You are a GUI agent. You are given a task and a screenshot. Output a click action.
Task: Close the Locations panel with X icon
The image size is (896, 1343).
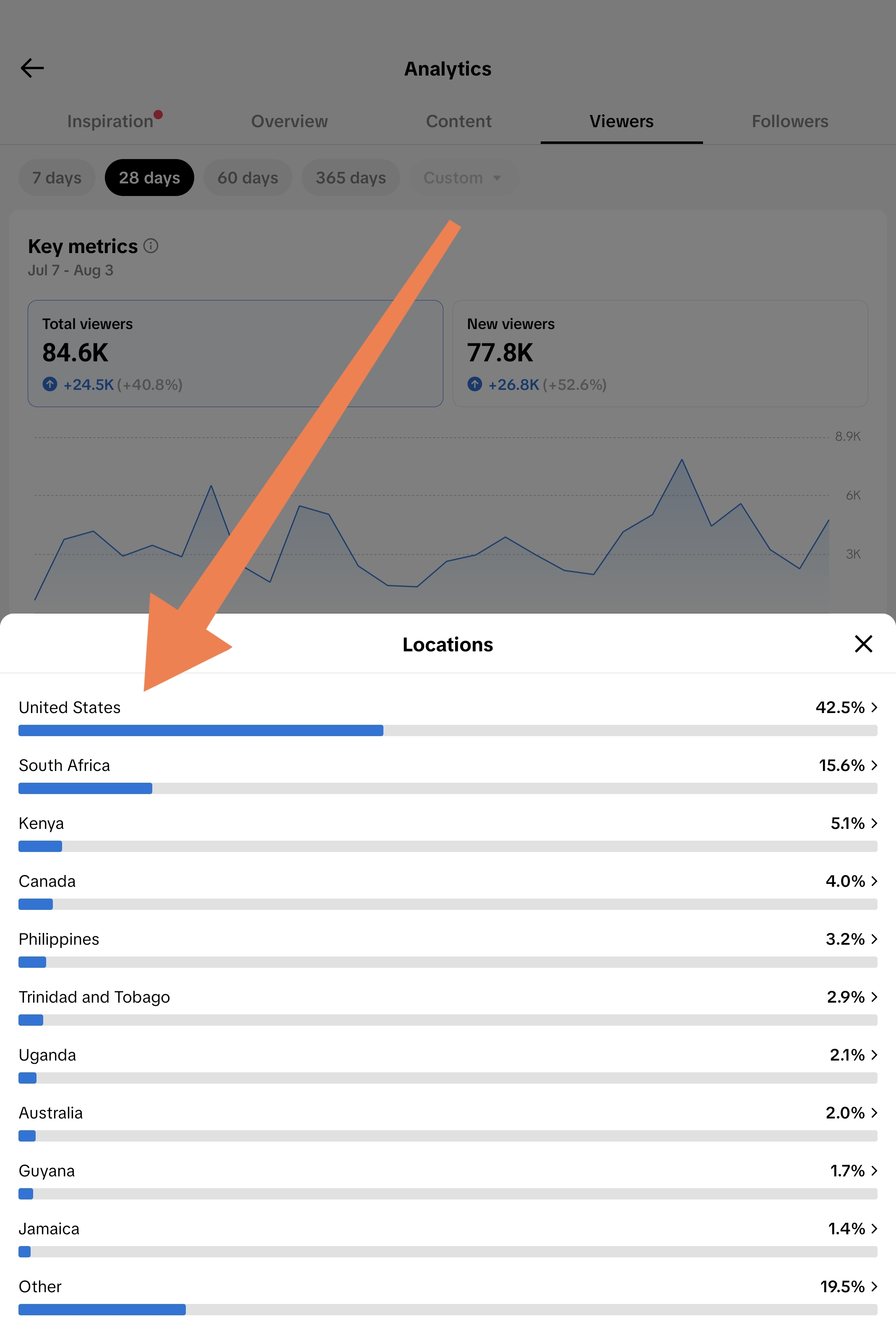863,644
